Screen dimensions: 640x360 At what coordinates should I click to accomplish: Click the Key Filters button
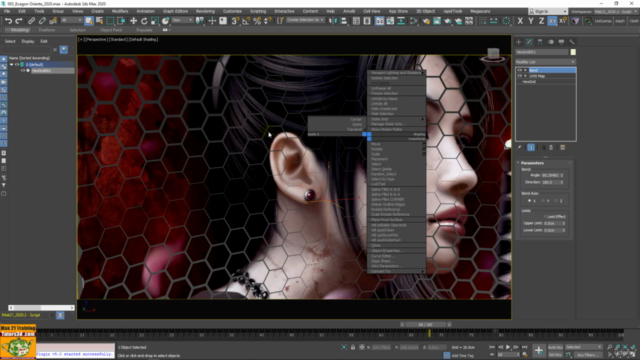[x=587, y=355]
